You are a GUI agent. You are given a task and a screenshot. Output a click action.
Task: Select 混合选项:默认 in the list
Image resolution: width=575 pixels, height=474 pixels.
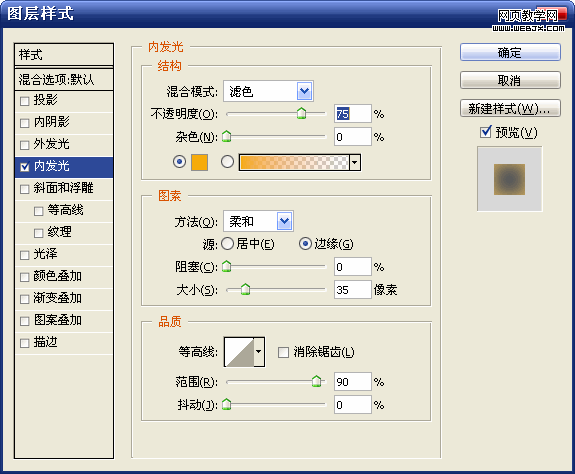pyautogui.click(x=64, y=79)
